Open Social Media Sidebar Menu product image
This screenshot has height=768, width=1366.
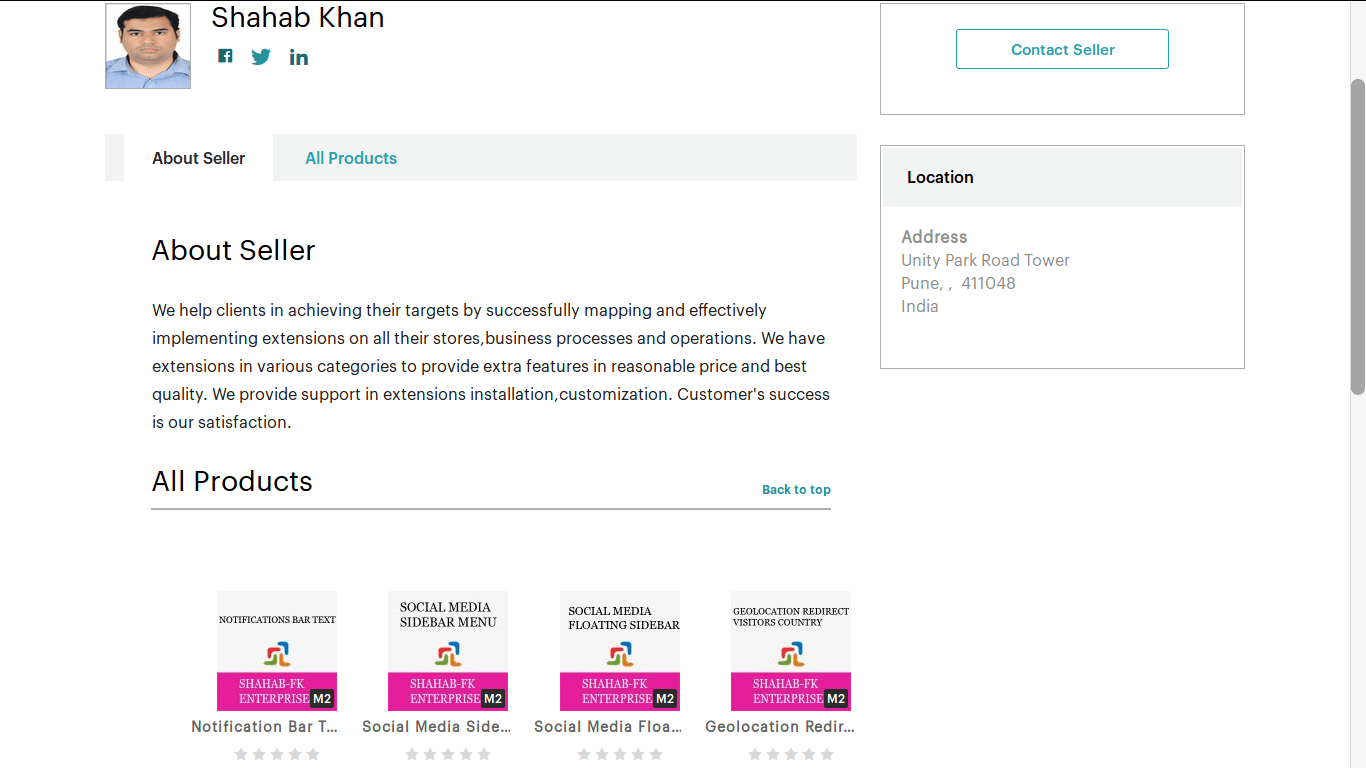(448, 650)
